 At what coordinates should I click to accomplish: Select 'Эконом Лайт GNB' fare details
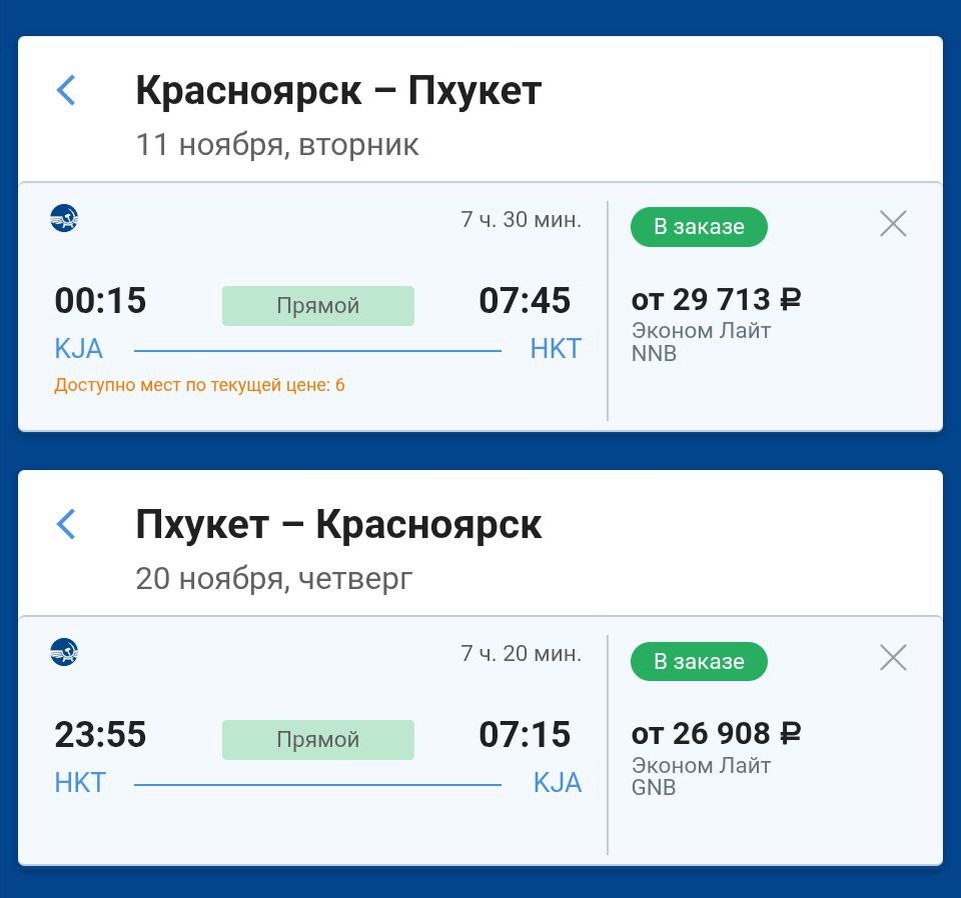point(701,776)
